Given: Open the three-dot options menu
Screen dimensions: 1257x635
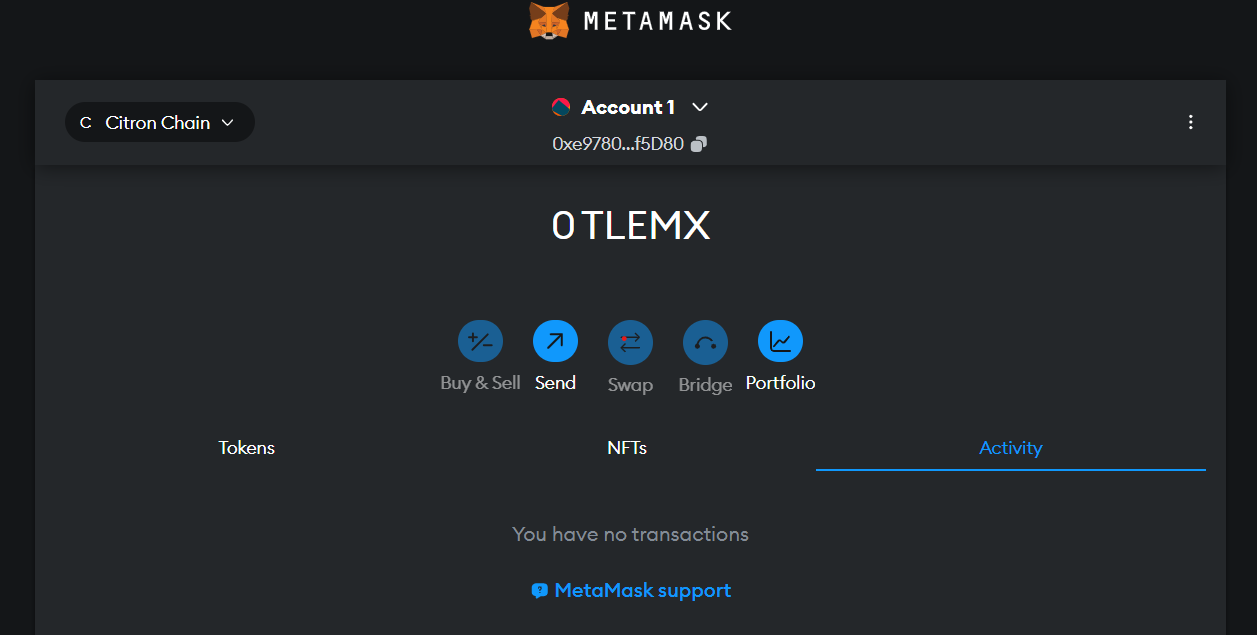Looking at the screenshot, I should (x=1191, y=122).
